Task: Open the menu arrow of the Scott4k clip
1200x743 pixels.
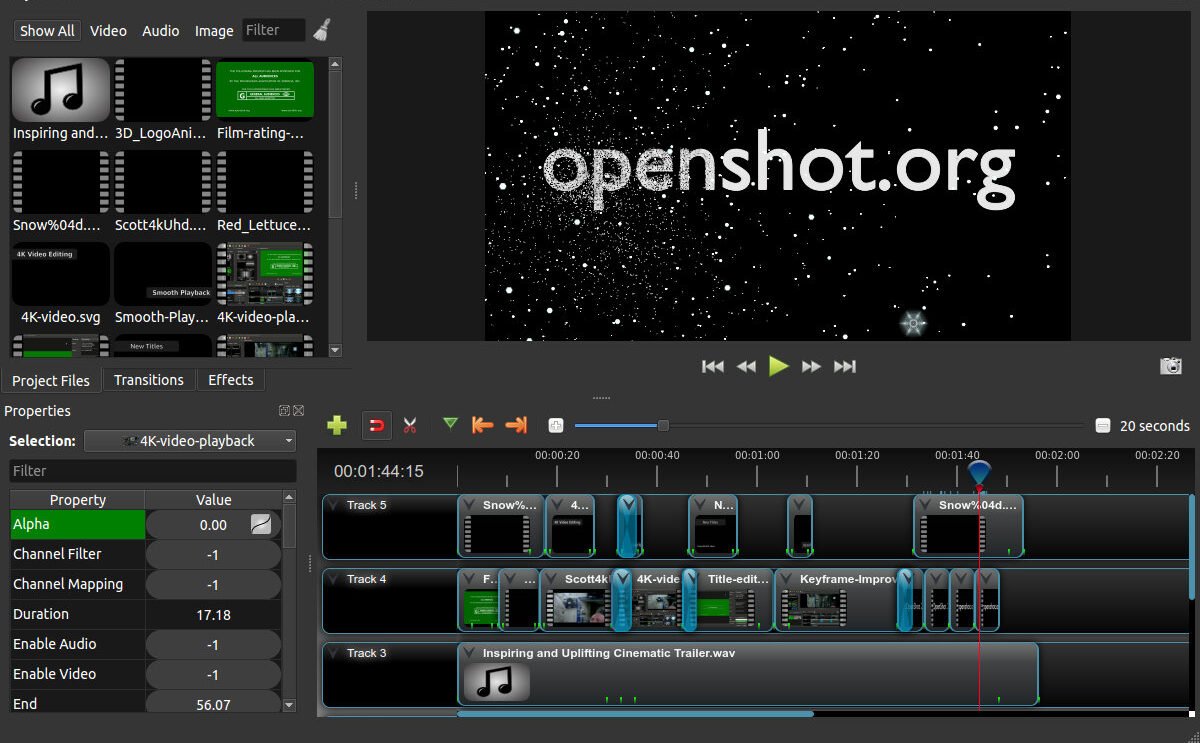Action: [553, 579]
